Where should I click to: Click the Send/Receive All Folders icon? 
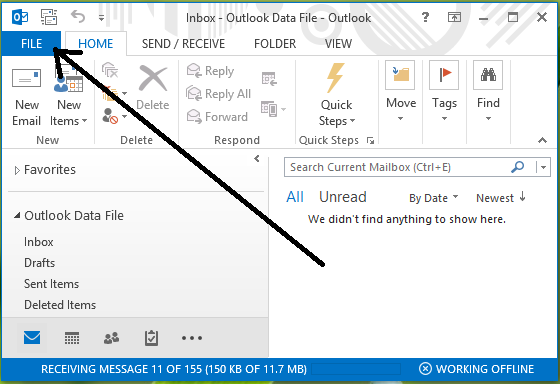coord(49,17)
